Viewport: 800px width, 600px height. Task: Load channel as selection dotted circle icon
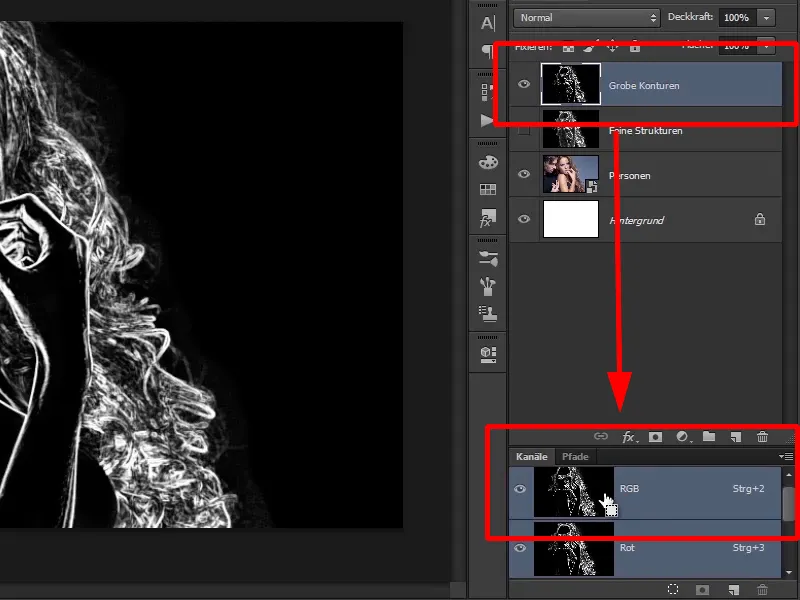pos(673,590)
